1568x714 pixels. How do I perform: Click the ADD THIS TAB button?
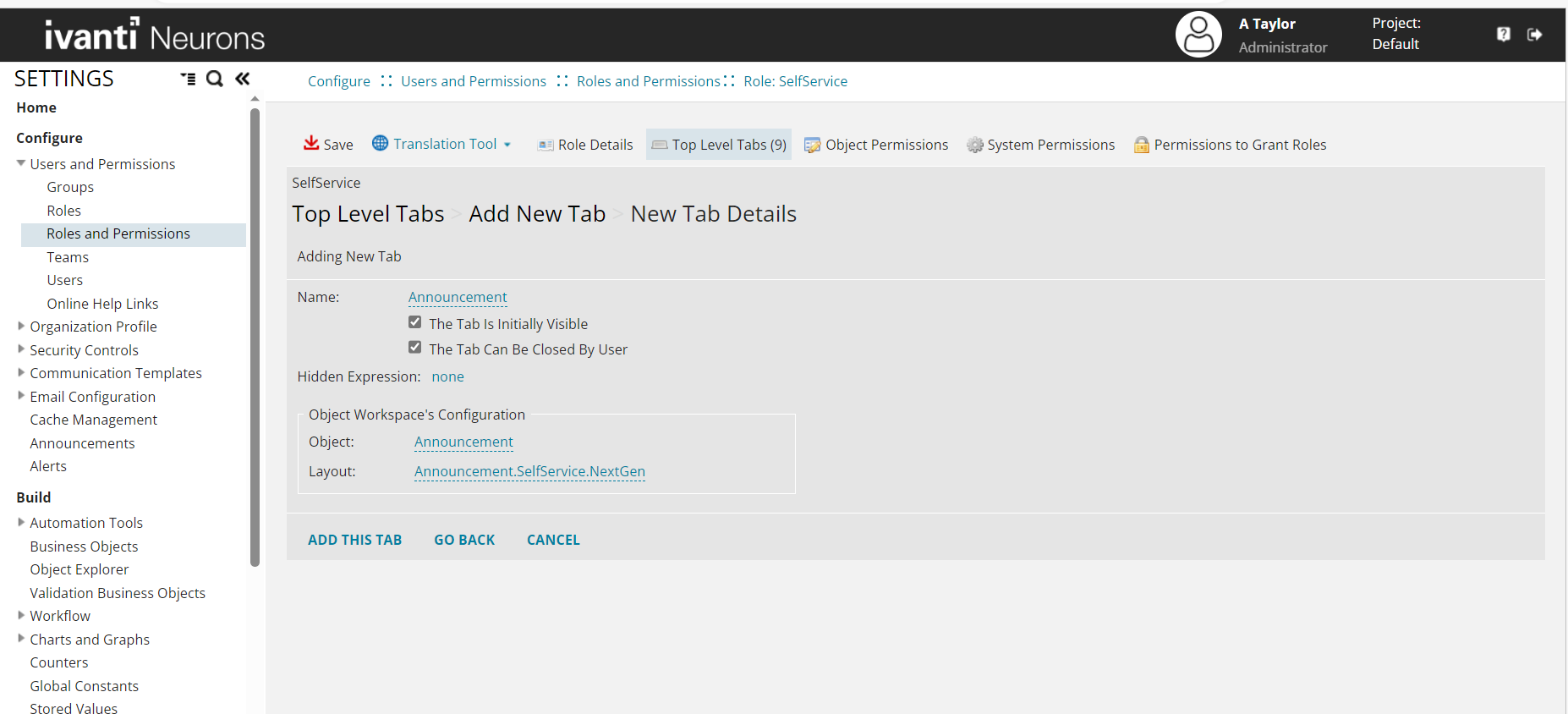[x=354, y=540]
